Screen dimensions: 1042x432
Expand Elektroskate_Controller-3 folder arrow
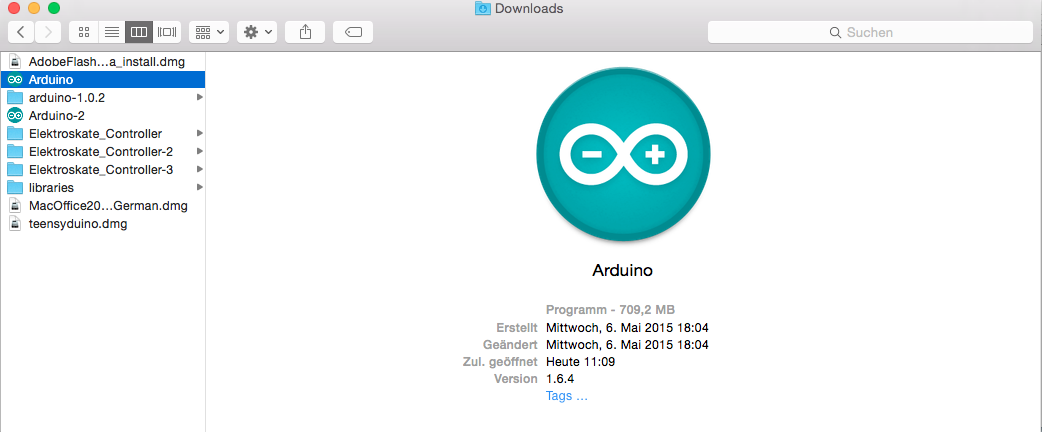point(200,169)
